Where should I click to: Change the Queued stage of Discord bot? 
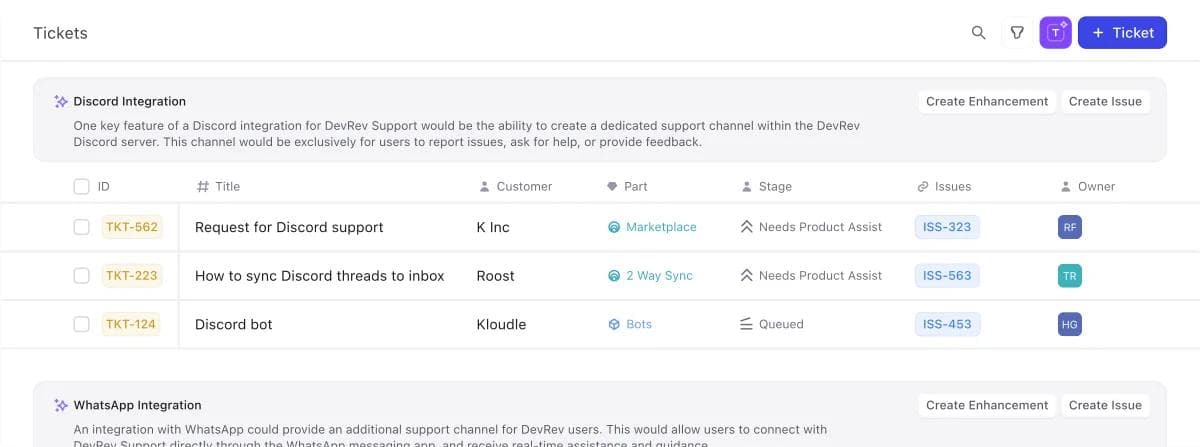coord(771,324)
